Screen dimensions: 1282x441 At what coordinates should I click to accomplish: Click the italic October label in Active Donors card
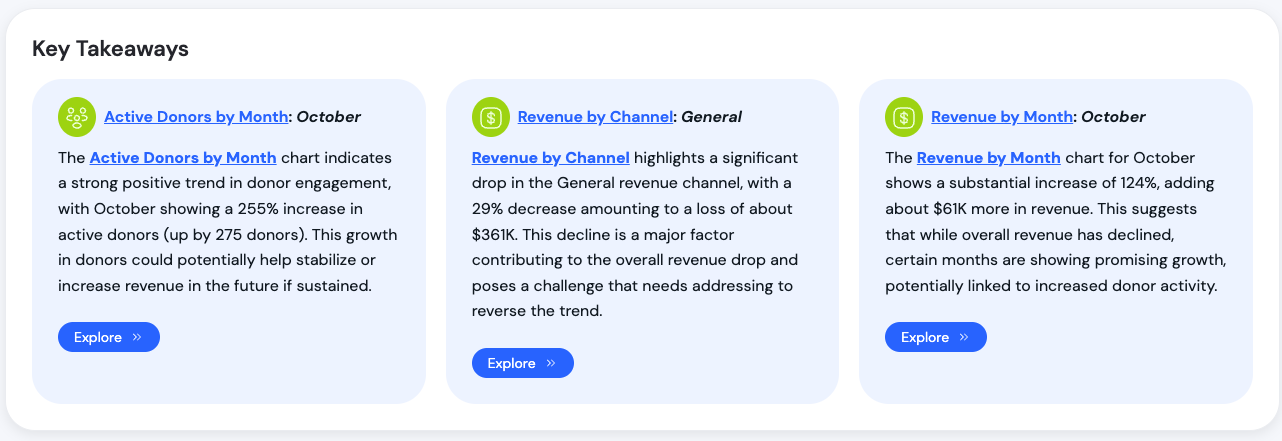[328, 117]
